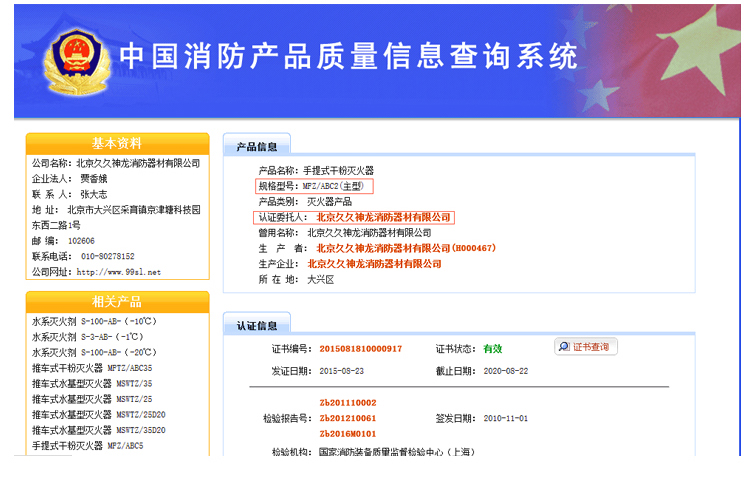The width and height of the screenshot is (750, 496).
Task: Click the 联系人 张大志 row
Action: pos(69,194)
